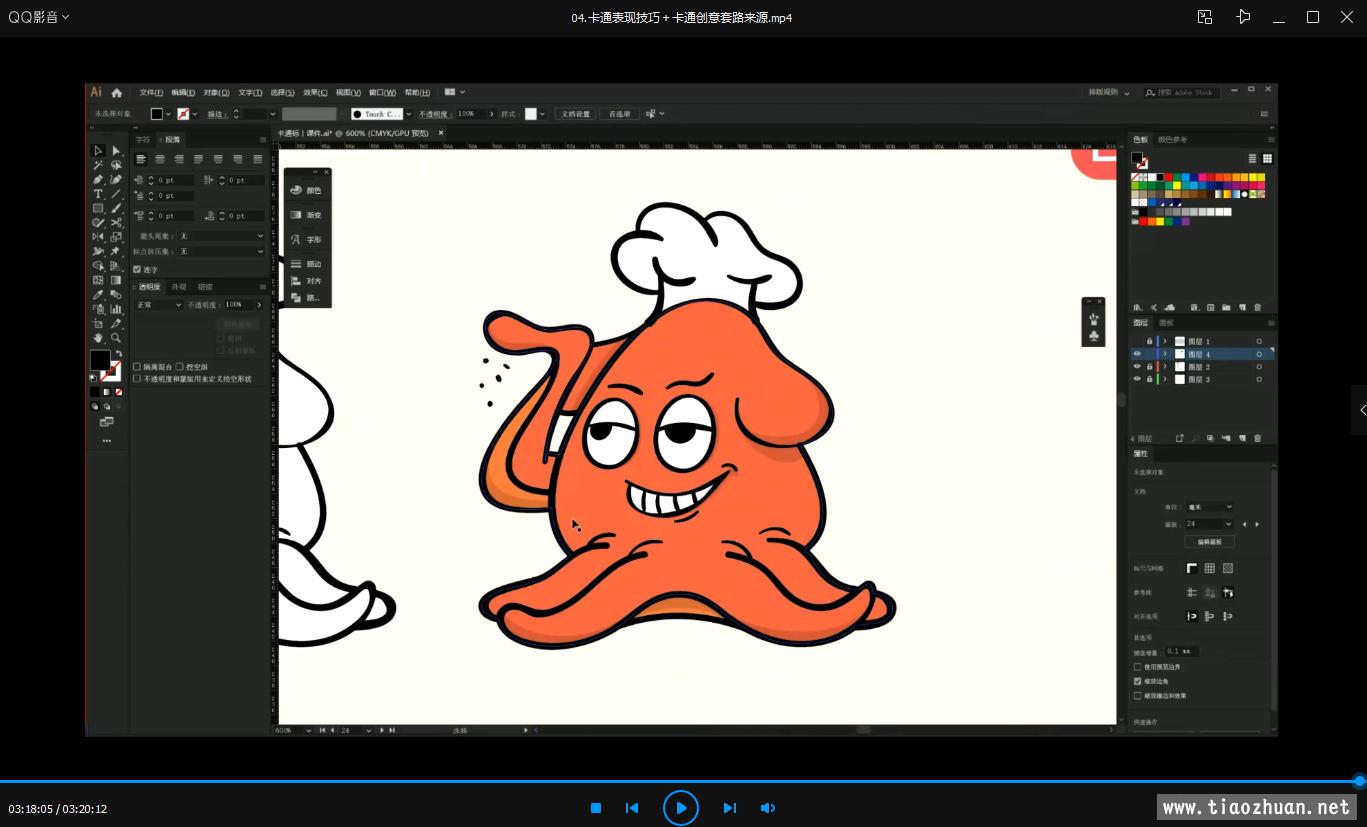This screenshot has height=827, width=1367.
Task: Switch to the 外观 tab
Action: [x=179, y=287]
